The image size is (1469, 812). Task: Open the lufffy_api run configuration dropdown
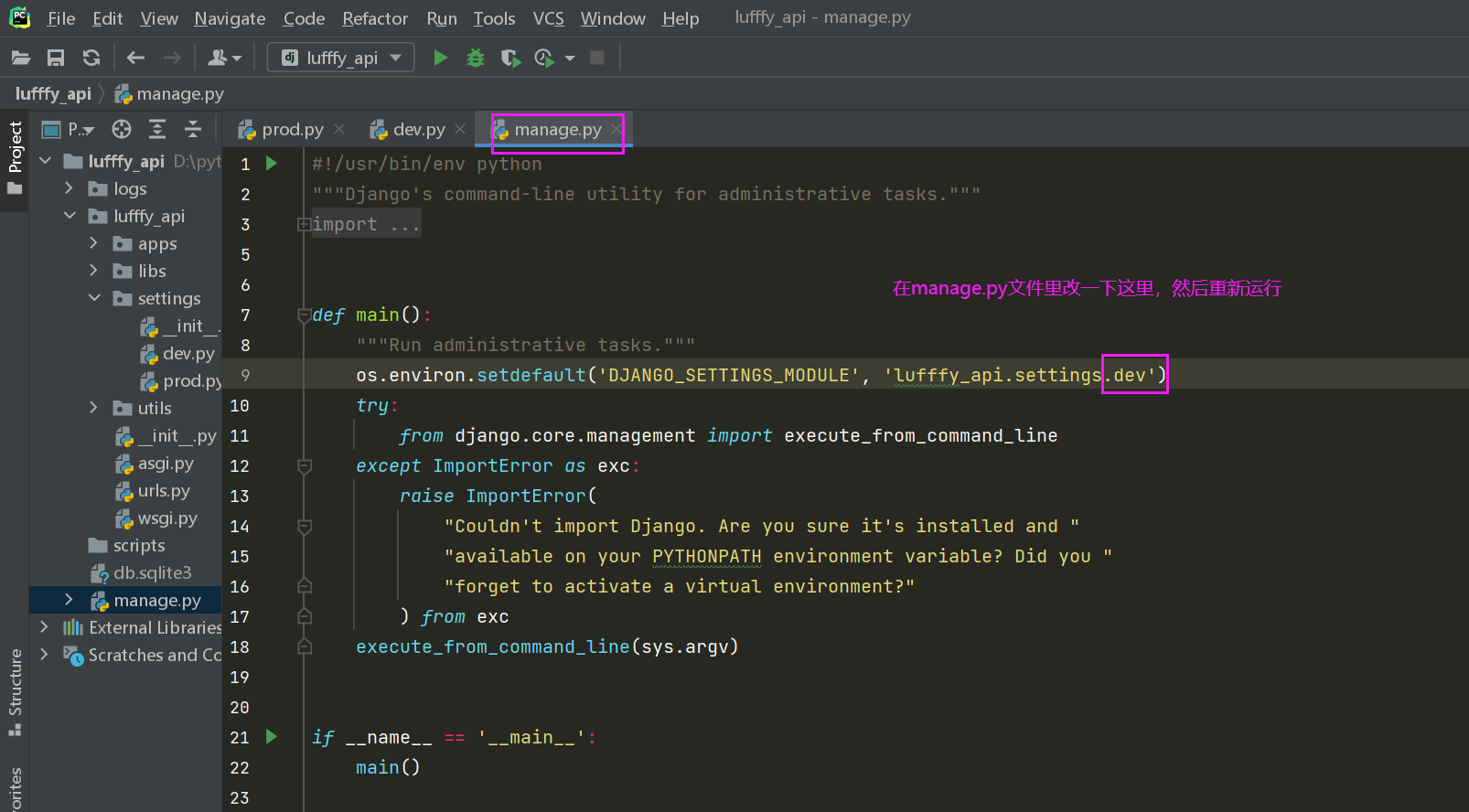click(341, 58)
